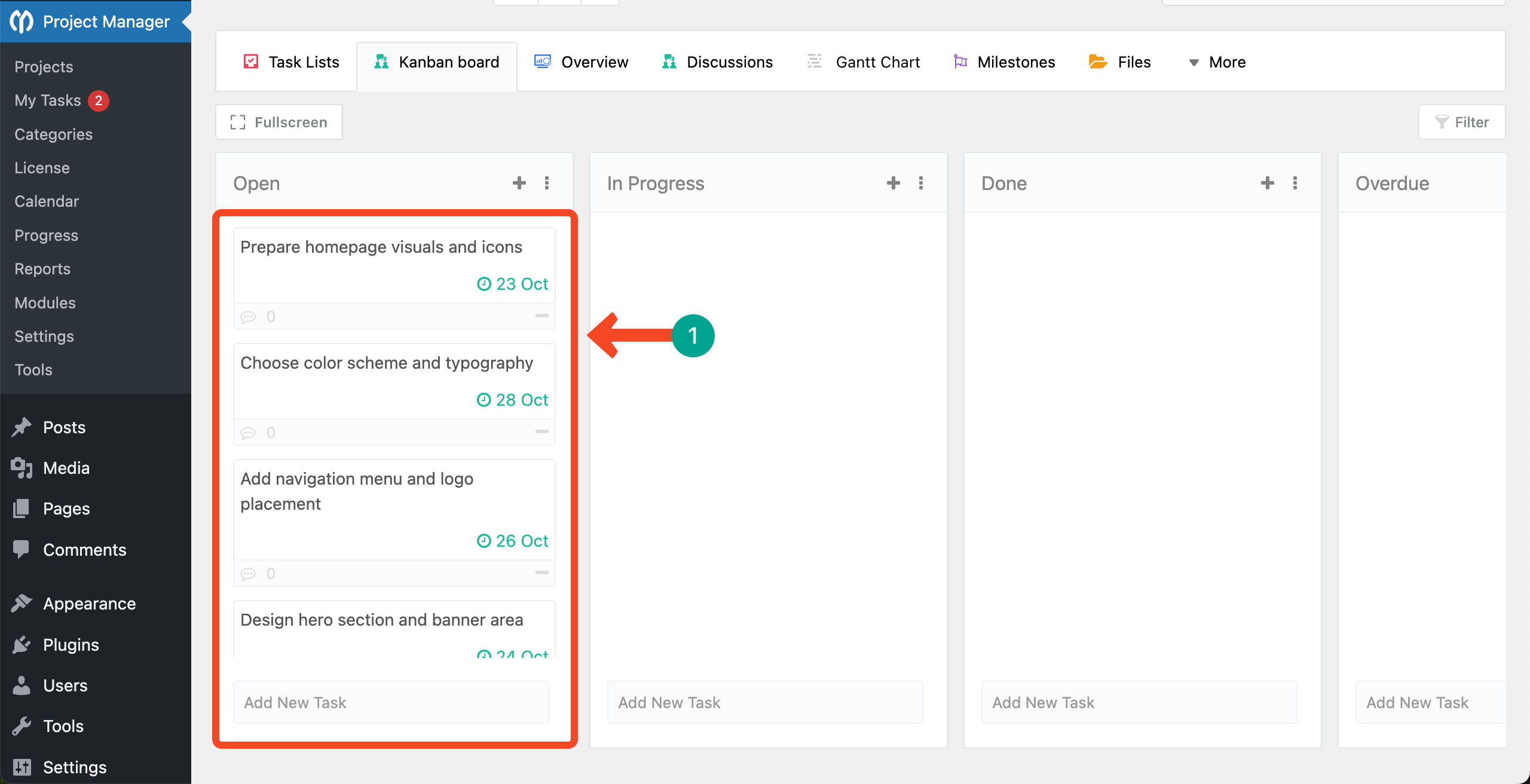Screen dimensions: 1530x784
Task: Click the comment bubble icon on homepage visuals task
Action: click(248, 317)
